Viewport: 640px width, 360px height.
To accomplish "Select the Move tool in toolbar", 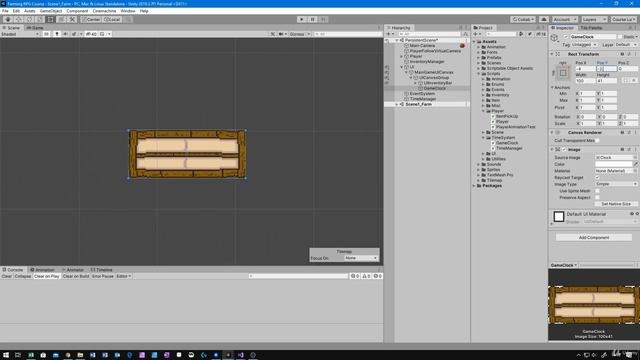I will click(18, 19).
